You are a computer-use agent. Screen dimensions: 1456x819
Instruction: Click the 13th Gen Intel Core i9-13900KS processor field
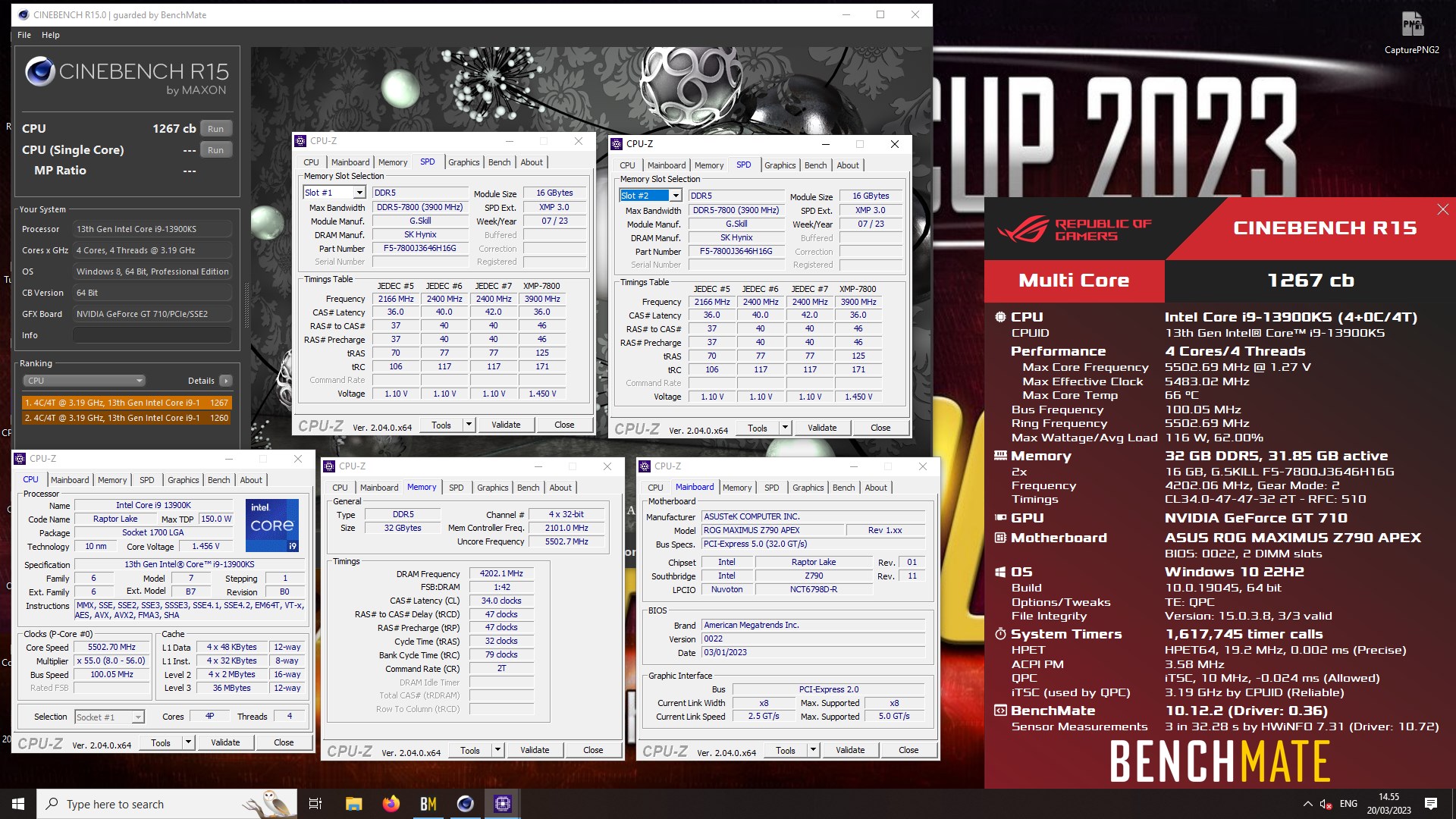[x=152, y=229]
